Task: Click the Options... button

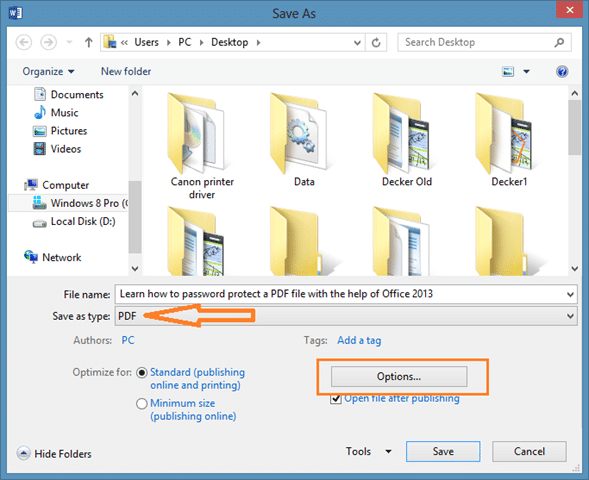Action: coord(399,376)
